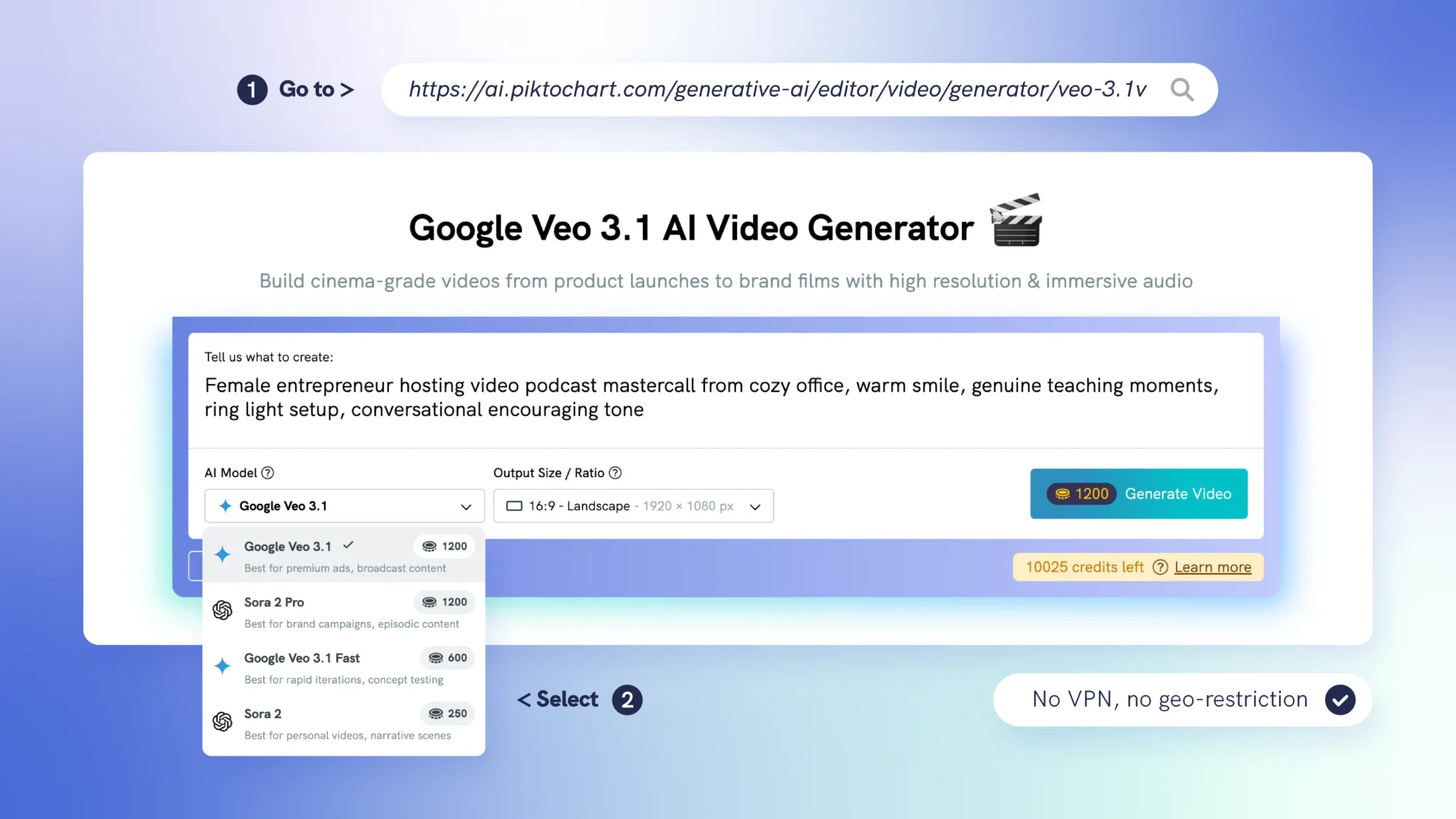Image resolution: width=1456 pixels, height=819 pixels.
Task: Click the help icon beside credits left badge
Action: pos(1160,567)
